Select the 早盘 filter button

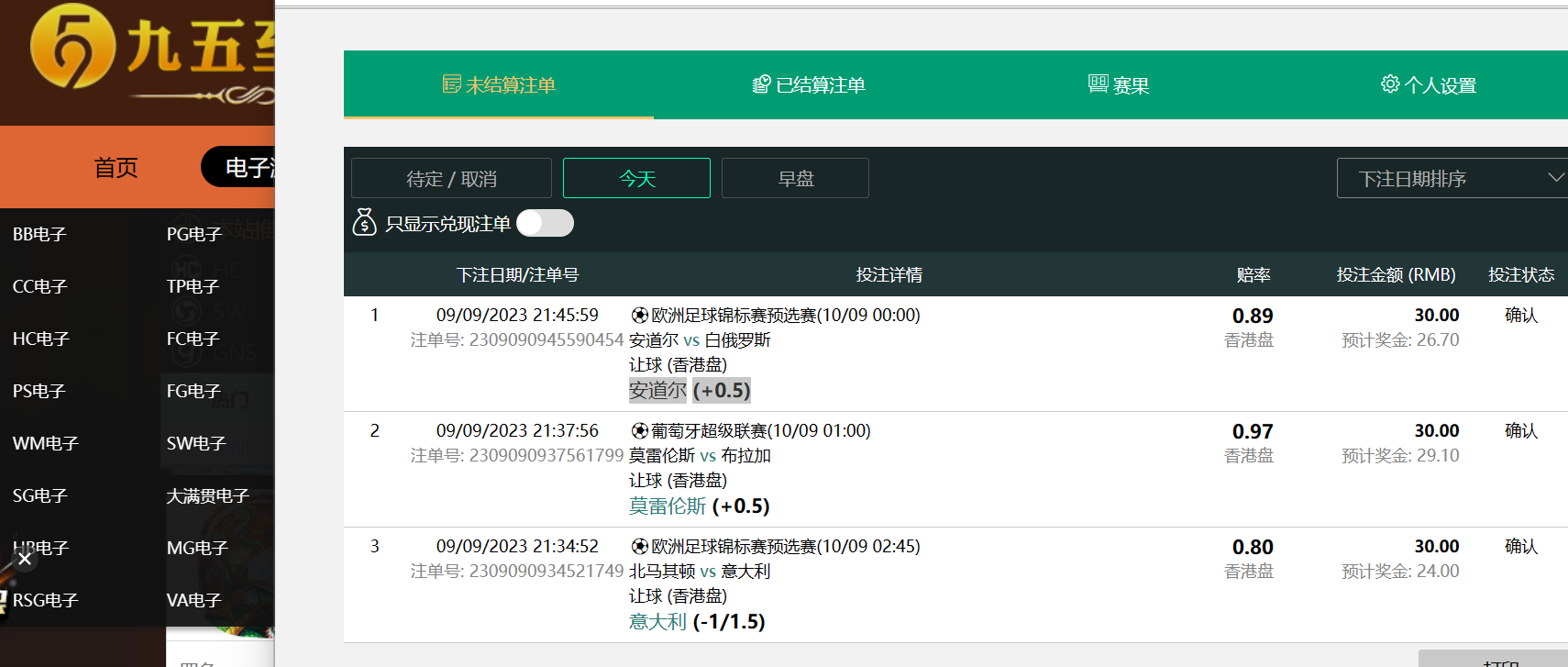click(795, 178)
